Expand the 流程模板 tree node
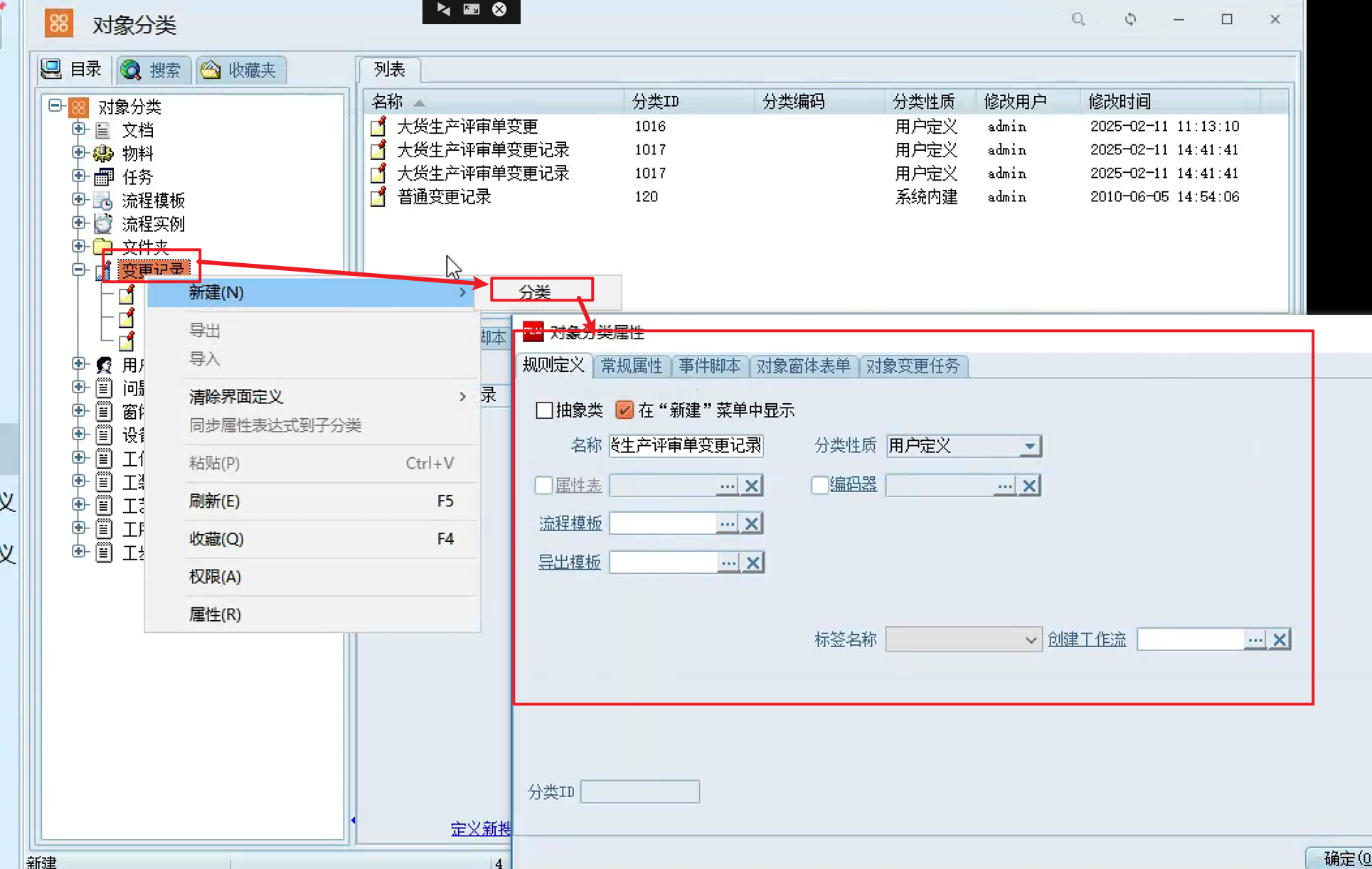 [x=79, y=199]
